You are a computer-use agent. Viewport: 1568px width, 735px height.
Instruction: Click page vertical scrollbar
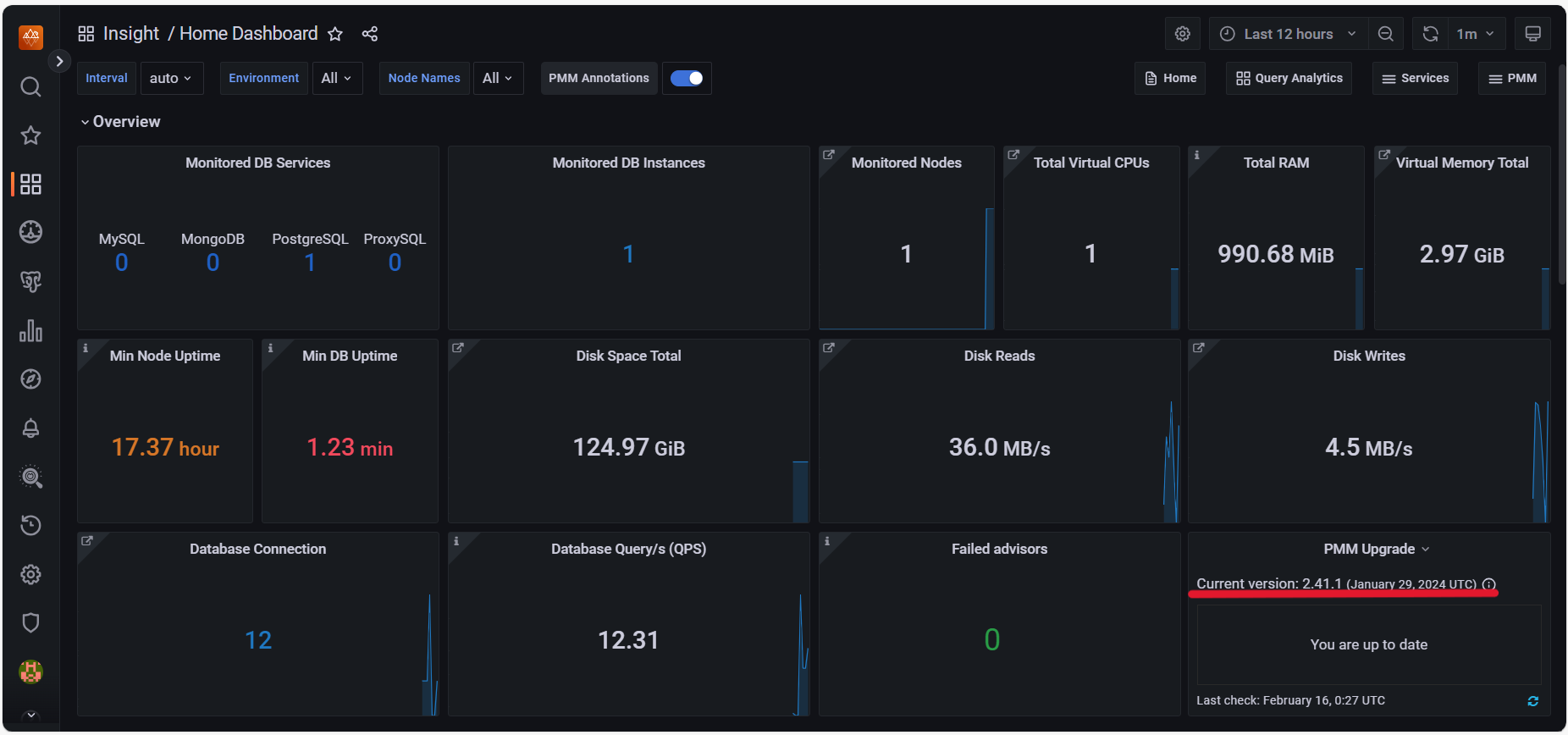[x=1562, y=174]
